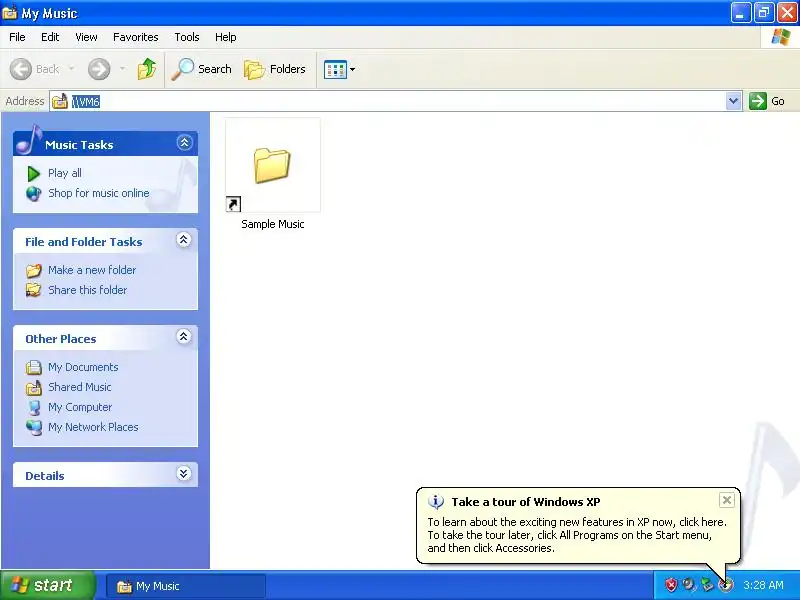This screenshot has width=800, height=600.
Task: Click the Back navigation button
Action: pyautogui.click(x=35, y=69)
